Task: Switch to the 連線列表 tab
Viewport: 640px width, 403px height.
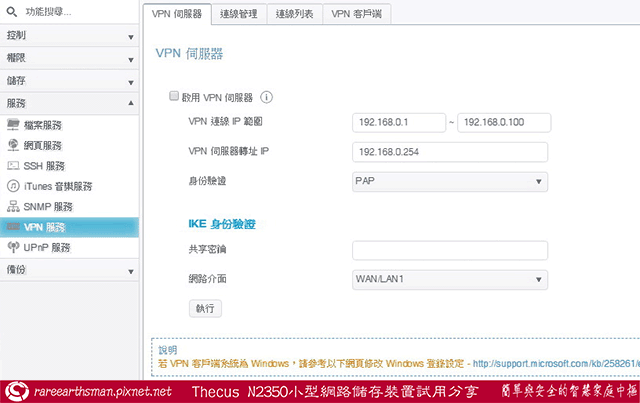Action: coord(295,14)
